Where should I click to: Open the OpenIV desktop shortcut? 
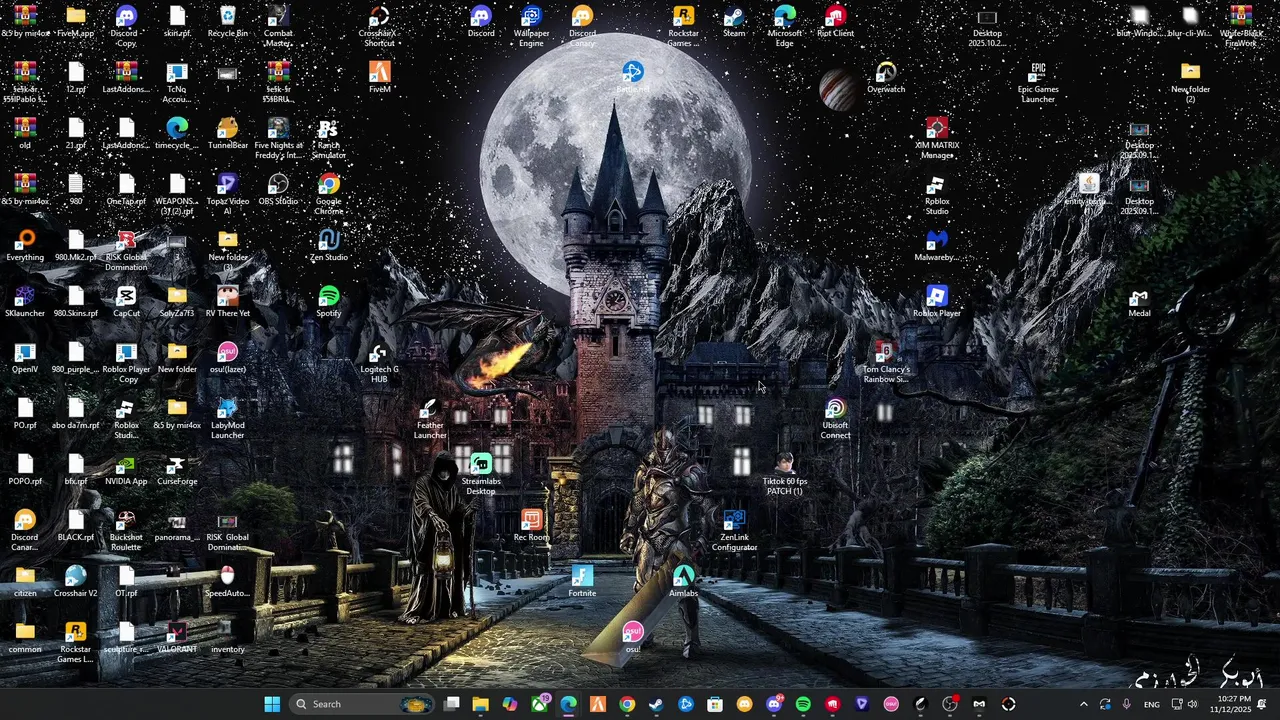click(25, 358)
